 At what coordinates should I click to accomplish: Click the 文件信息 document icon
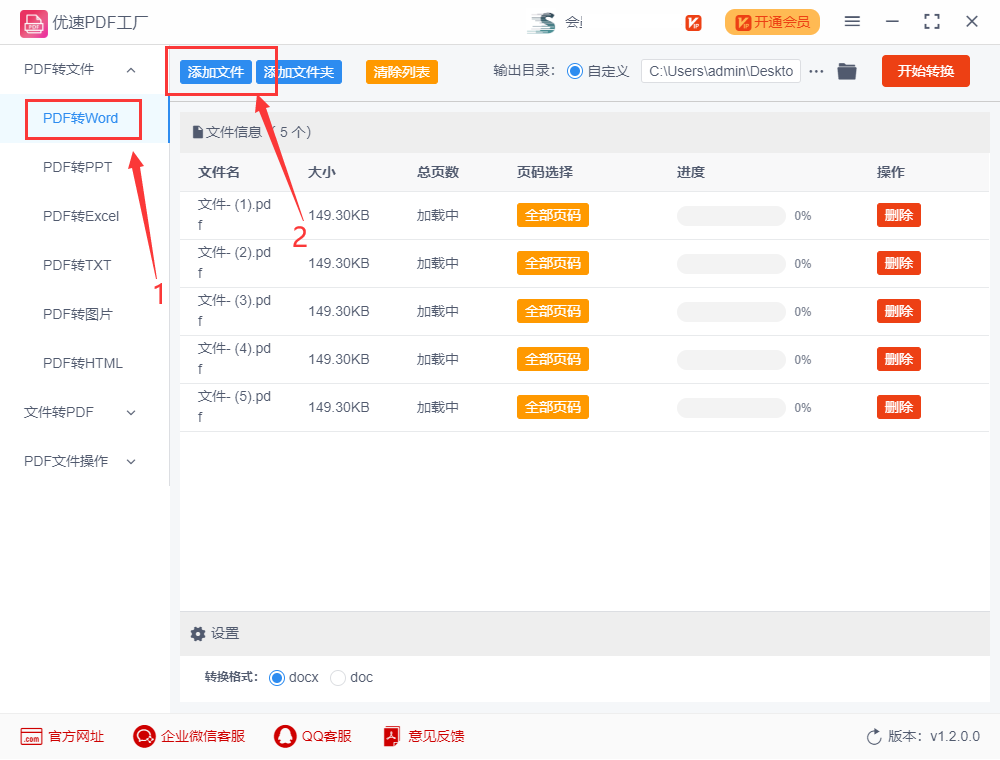[198, 133]
